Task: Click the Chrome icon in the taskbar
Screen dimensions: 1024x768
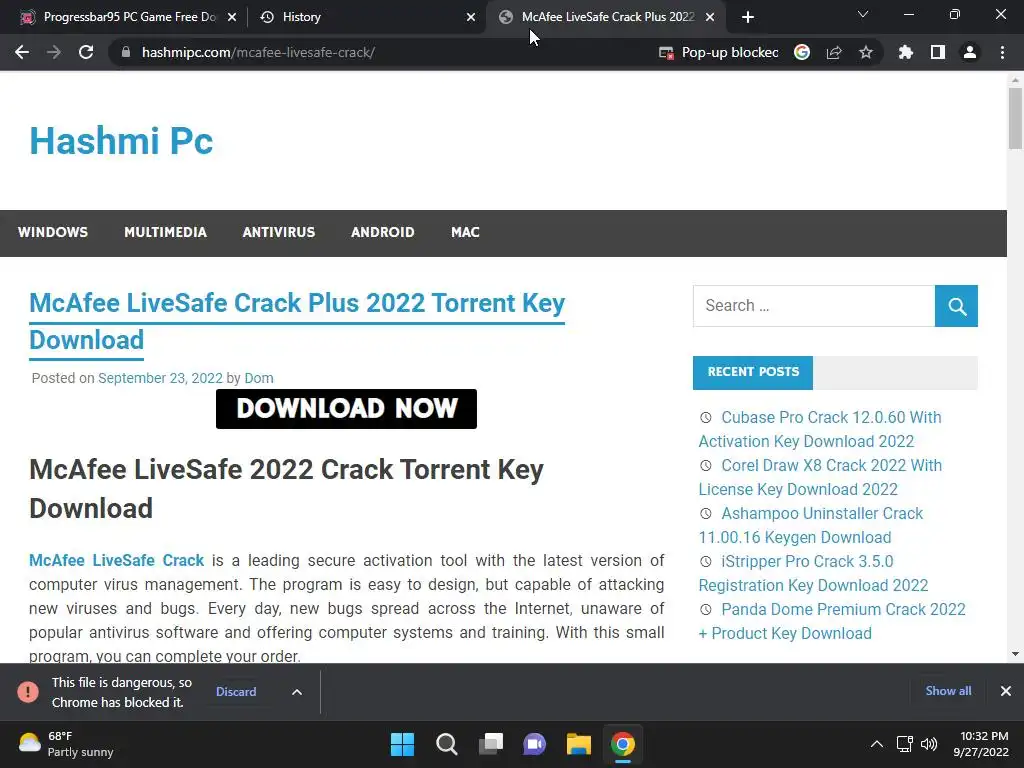Action: [x=622, y=744]
